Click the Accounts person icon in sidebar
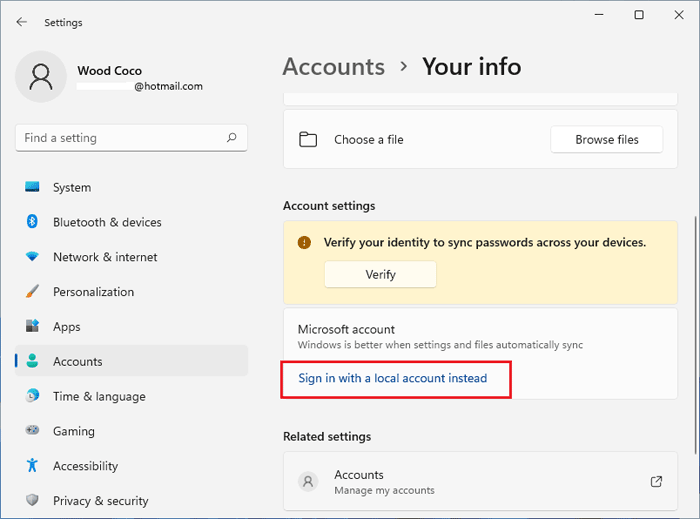The height and width of the screenshot is (519, 700). [32, 361]
